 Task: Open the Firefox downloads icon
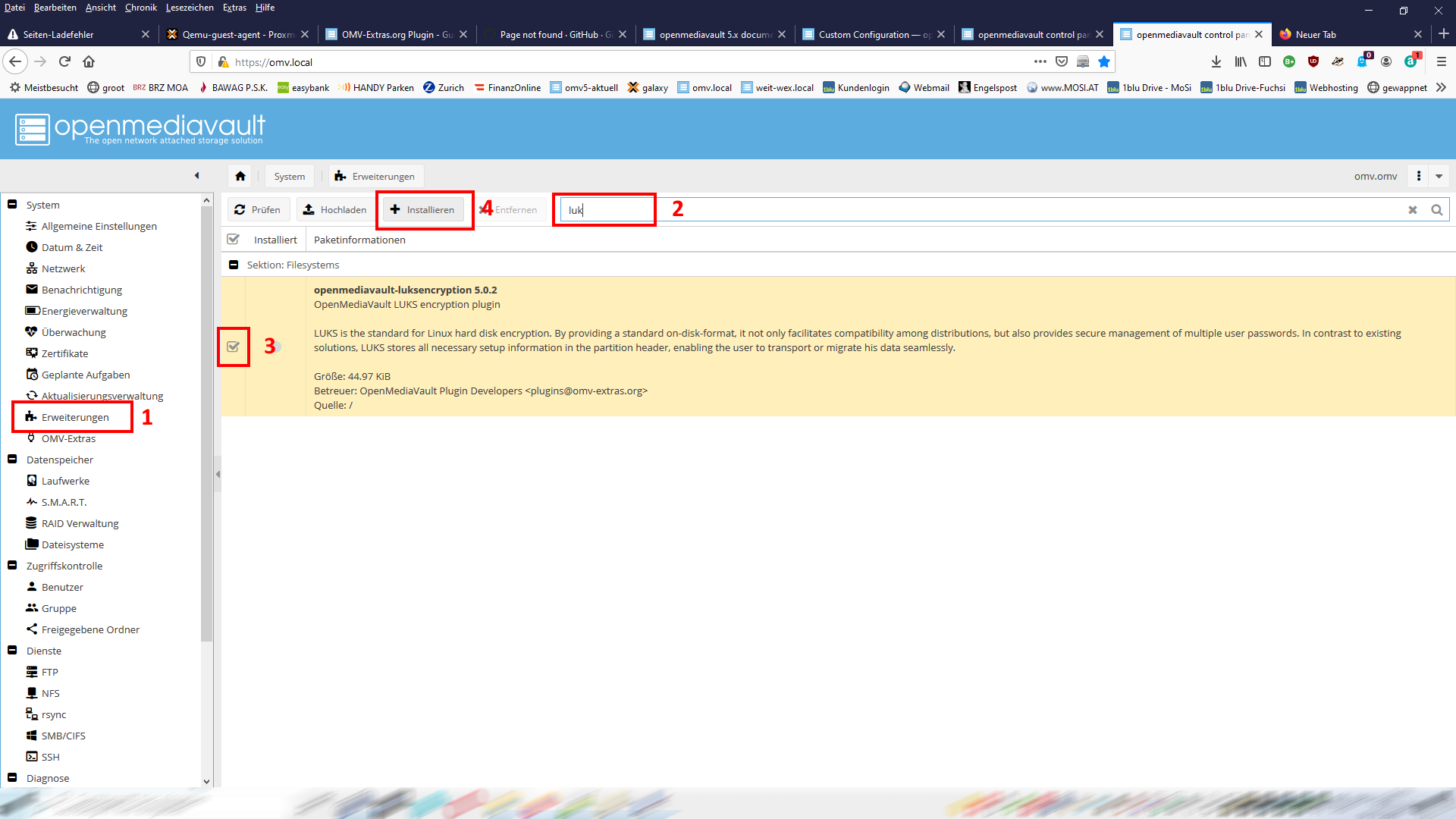pos(1216,61)
